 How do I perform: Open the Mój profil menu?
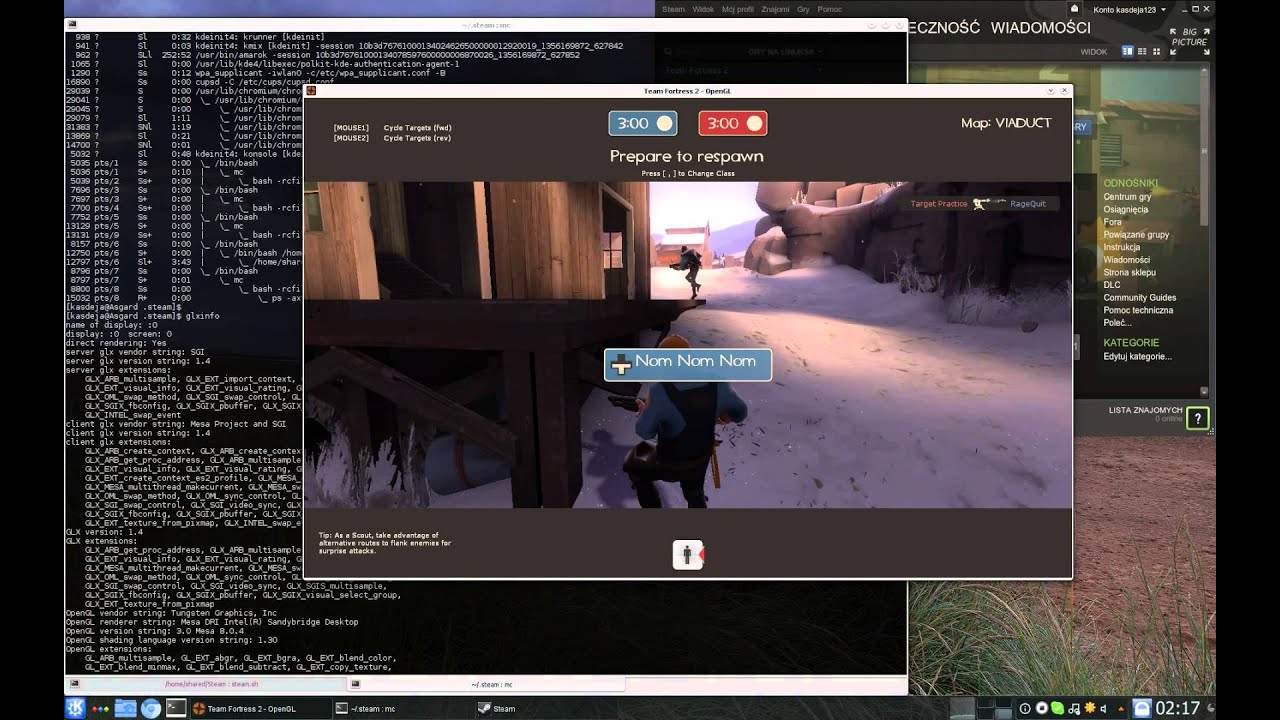pyautogui.click(x=737, y=9)
